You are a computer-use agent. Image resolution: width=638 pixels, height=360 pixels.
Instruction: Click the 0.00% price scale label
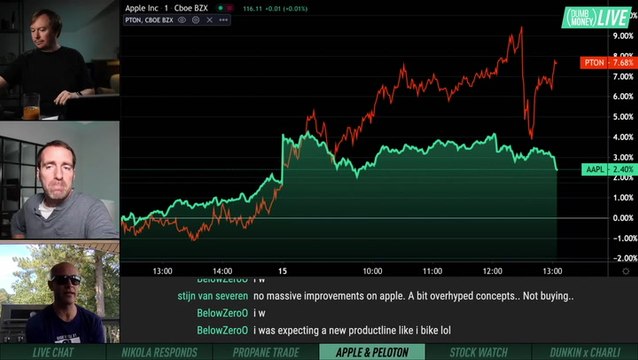[x=623, y=218]
